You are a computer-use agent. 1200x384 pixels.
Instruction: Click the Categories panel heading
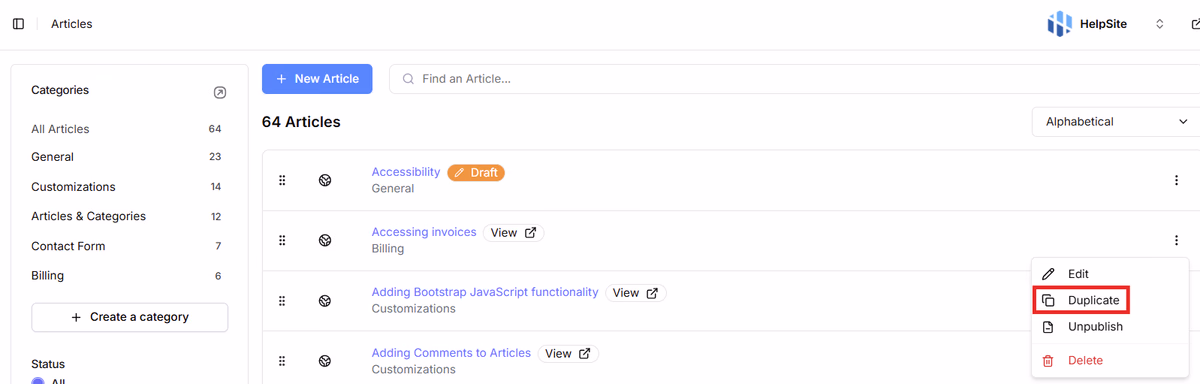pyautogui.click(x=60, y=90)
